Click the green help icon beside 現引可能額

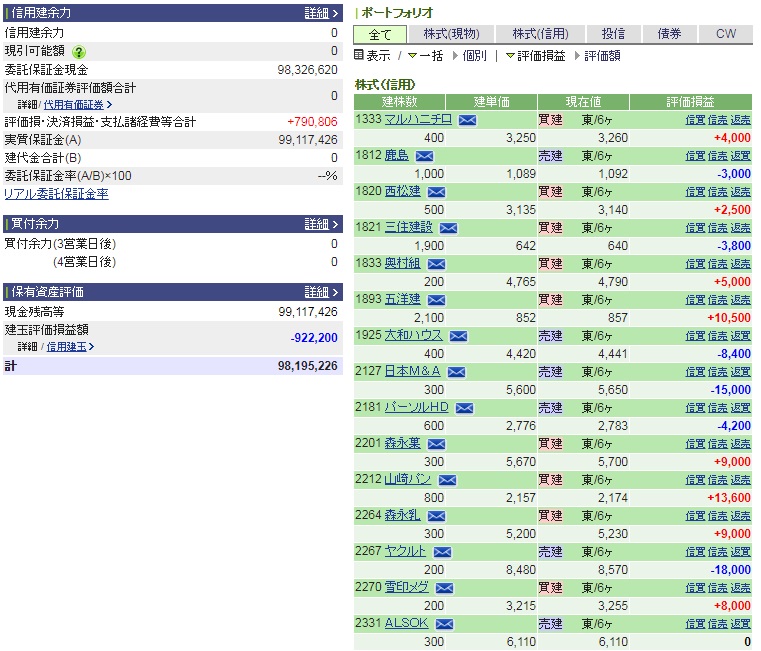(x=79, y=52)
